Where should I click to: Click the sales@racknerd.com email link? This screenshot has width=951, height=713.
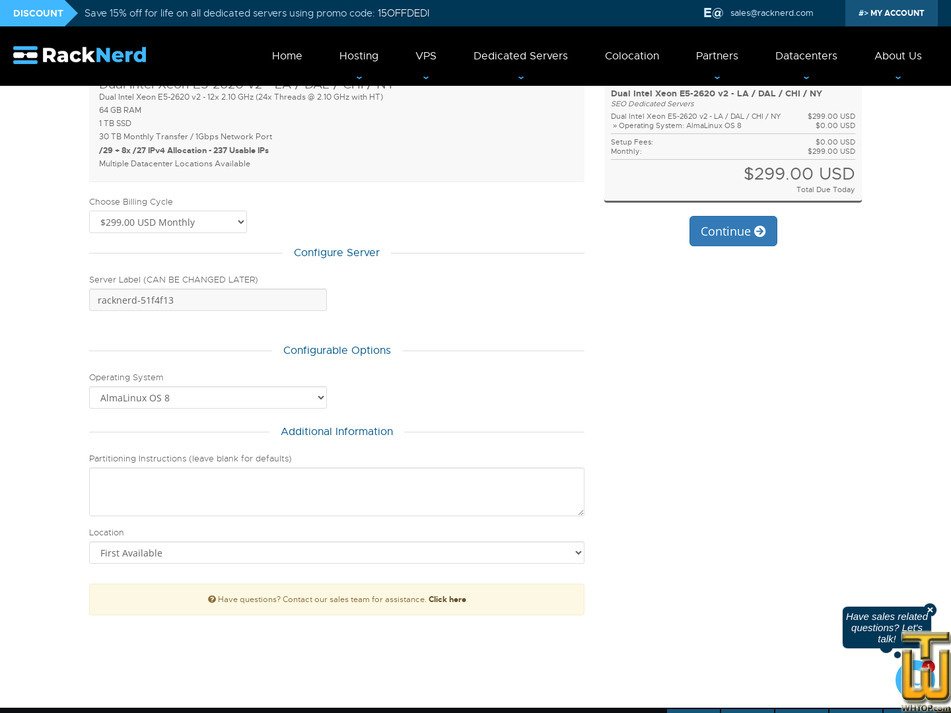coord(770,13)
